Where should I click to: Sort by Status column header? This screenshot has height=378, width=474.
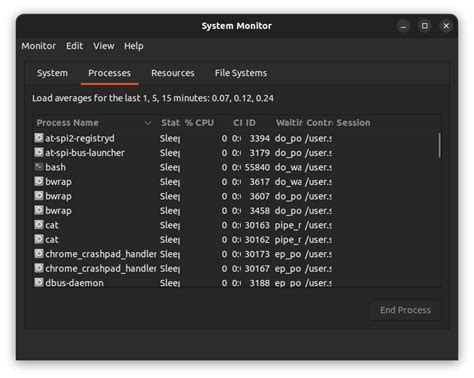[170, 123]
